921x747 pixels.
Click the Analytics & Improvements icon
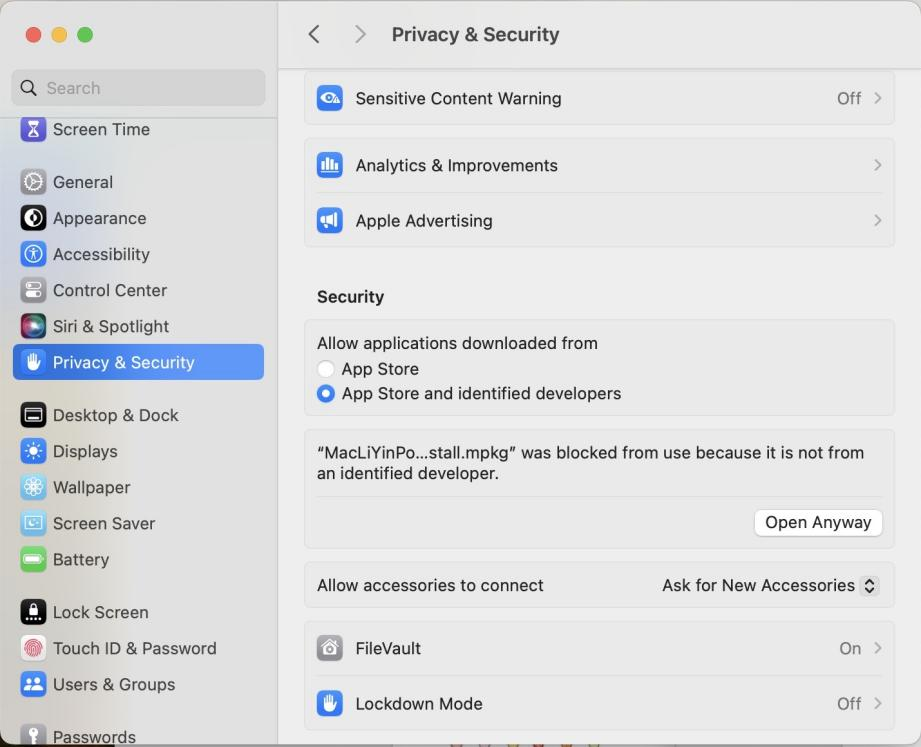330,164
